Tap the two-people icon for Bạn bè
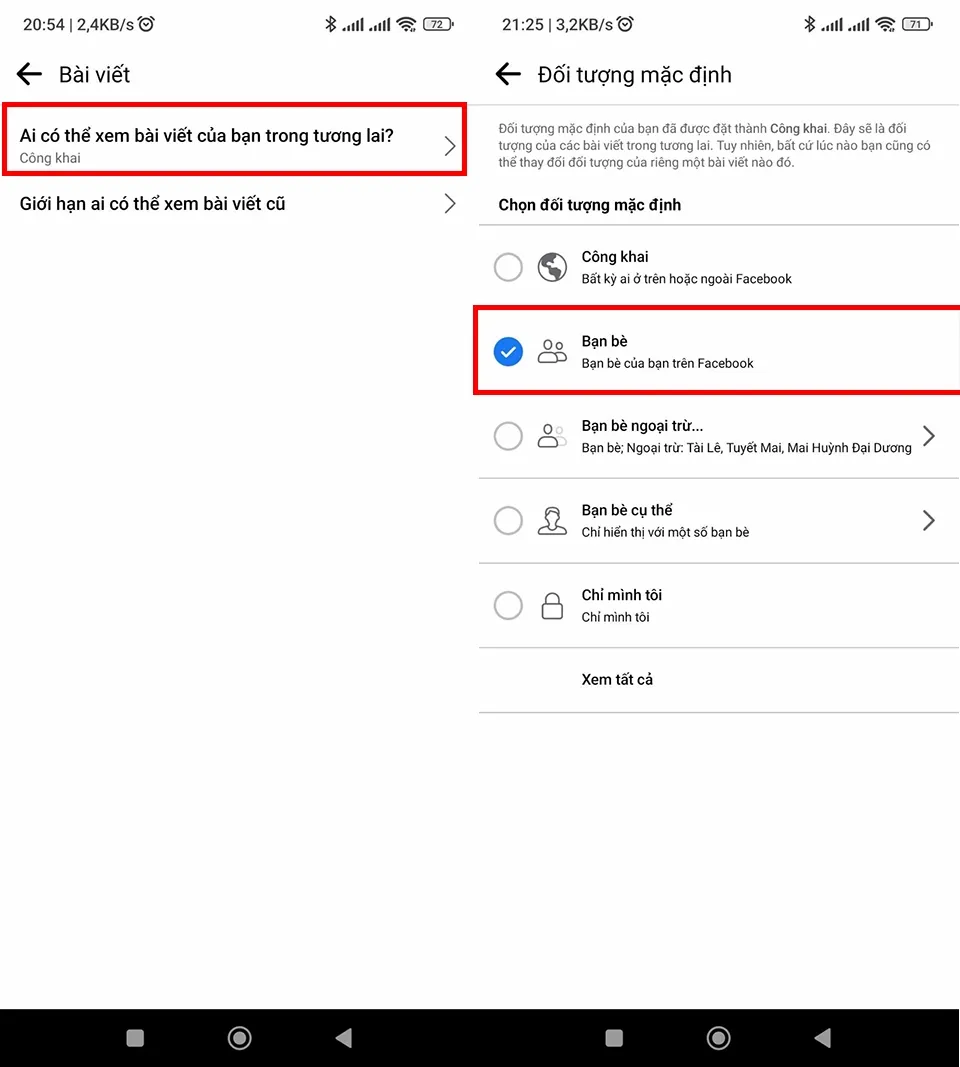 (552, 351)
